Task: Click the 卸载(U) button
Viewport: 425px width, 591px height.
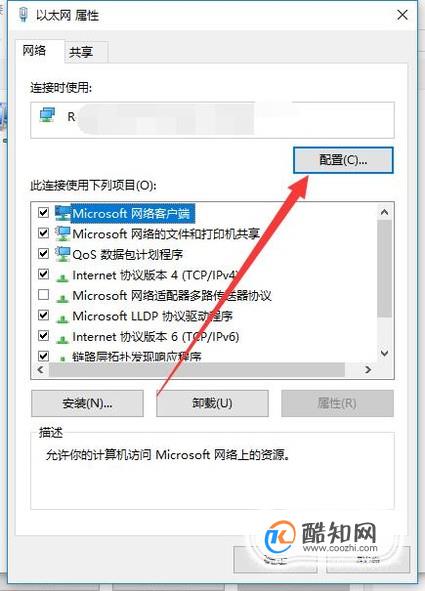Action: tap(212, 403)
